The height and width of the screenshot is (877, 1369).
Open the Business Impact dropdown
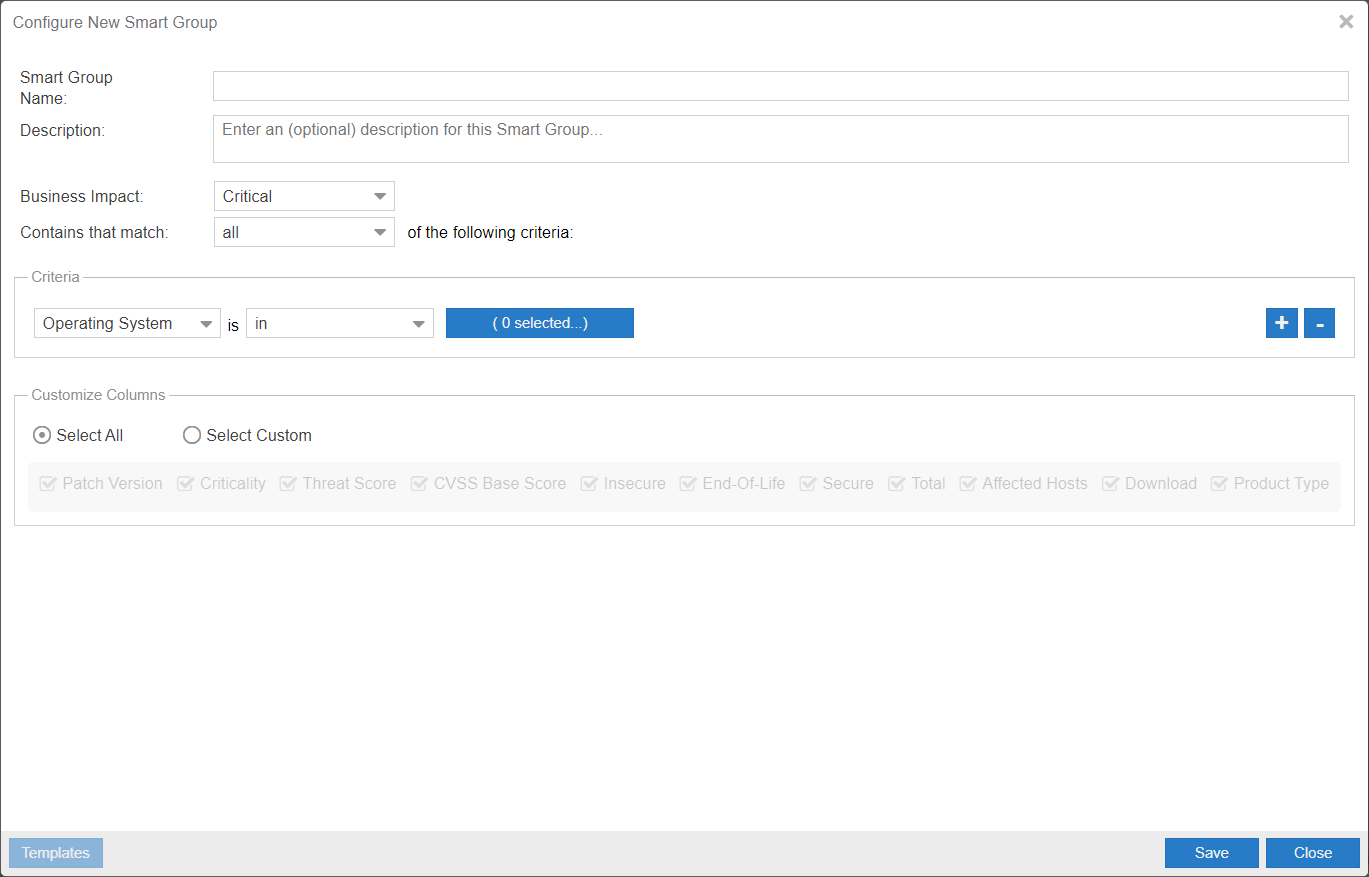pyautogui.click(x=304, y=196)
